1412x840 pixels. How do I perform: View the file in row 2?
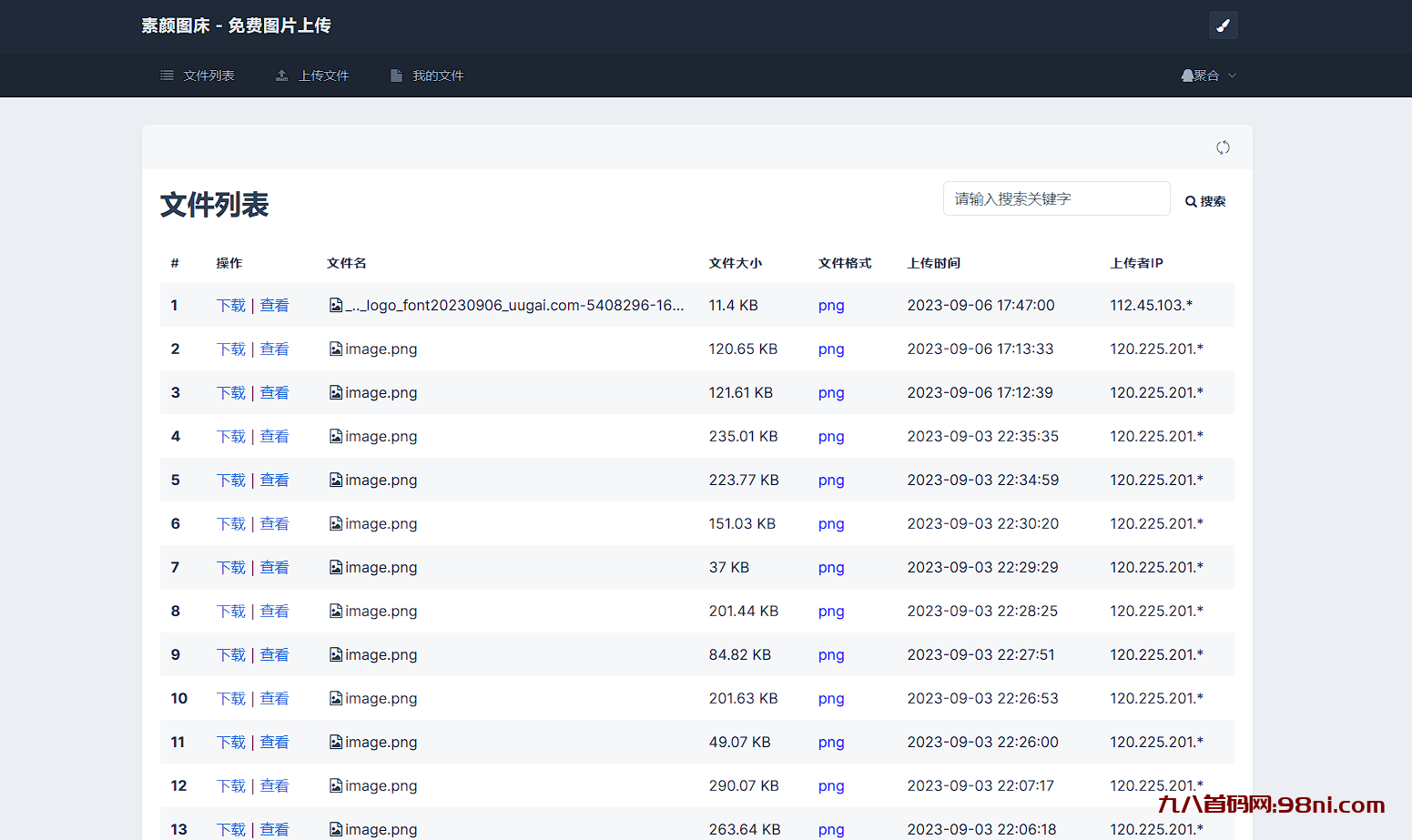pos(274,349)
